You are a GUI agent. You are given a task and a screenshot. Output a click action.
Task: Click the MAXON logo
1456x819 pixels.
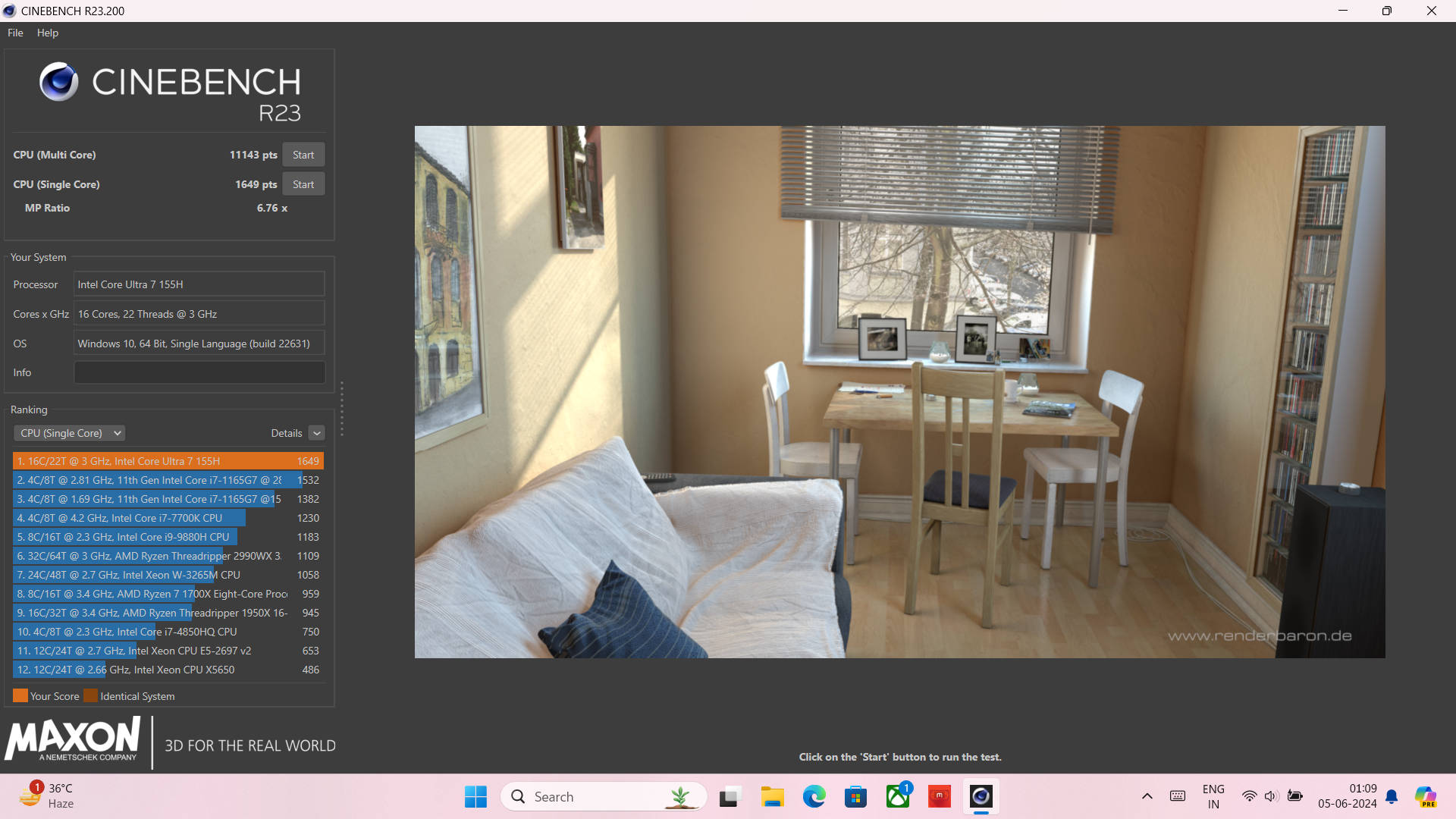tap(73, 739)
